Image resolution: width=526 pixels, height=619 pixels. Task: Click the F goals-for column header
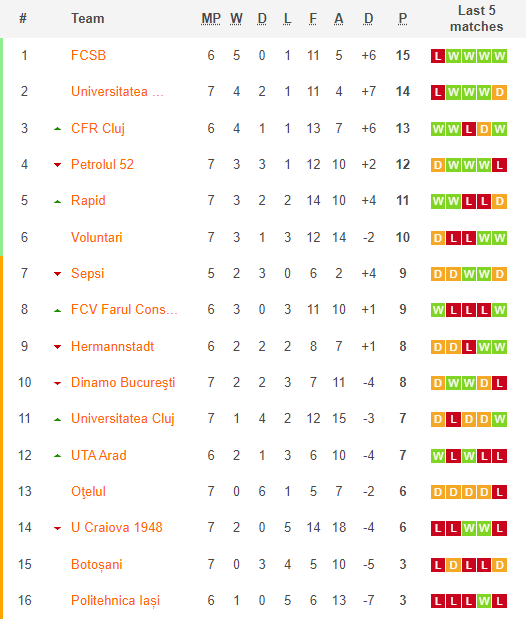point(313,19)
